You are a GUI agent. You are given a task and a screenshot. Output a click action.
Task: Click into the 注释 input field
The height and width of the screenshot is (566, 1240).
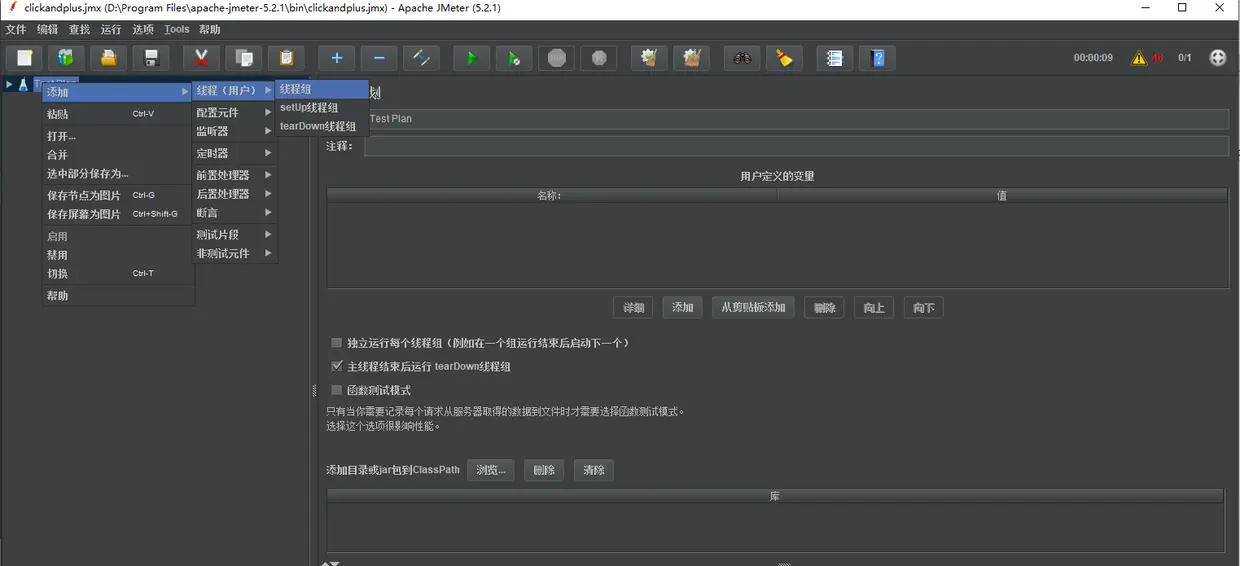(796, 146)
